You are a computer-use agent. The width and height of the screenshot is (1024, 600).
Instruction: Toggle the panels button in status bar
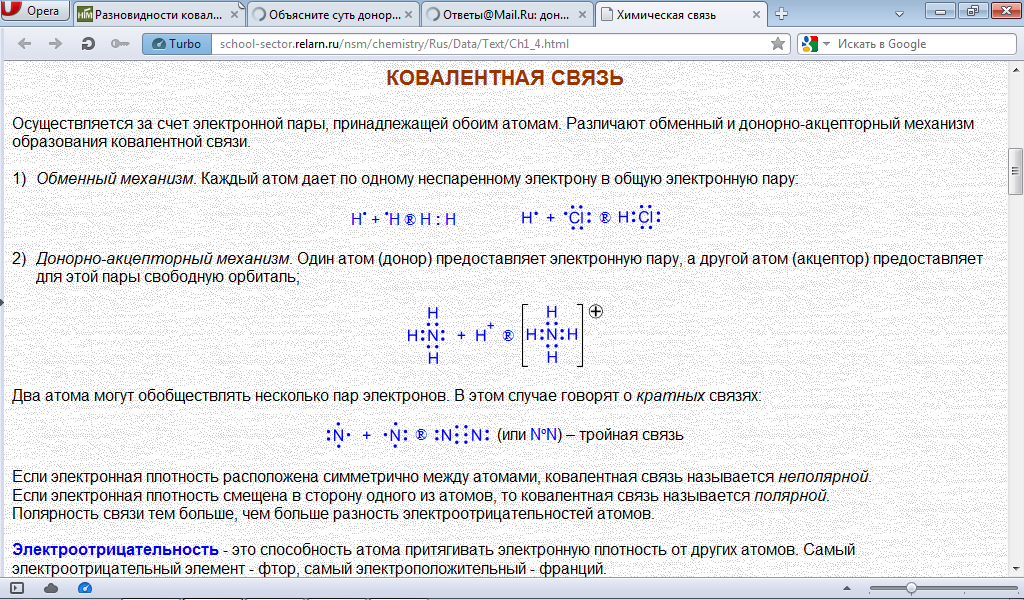point(17,588)
